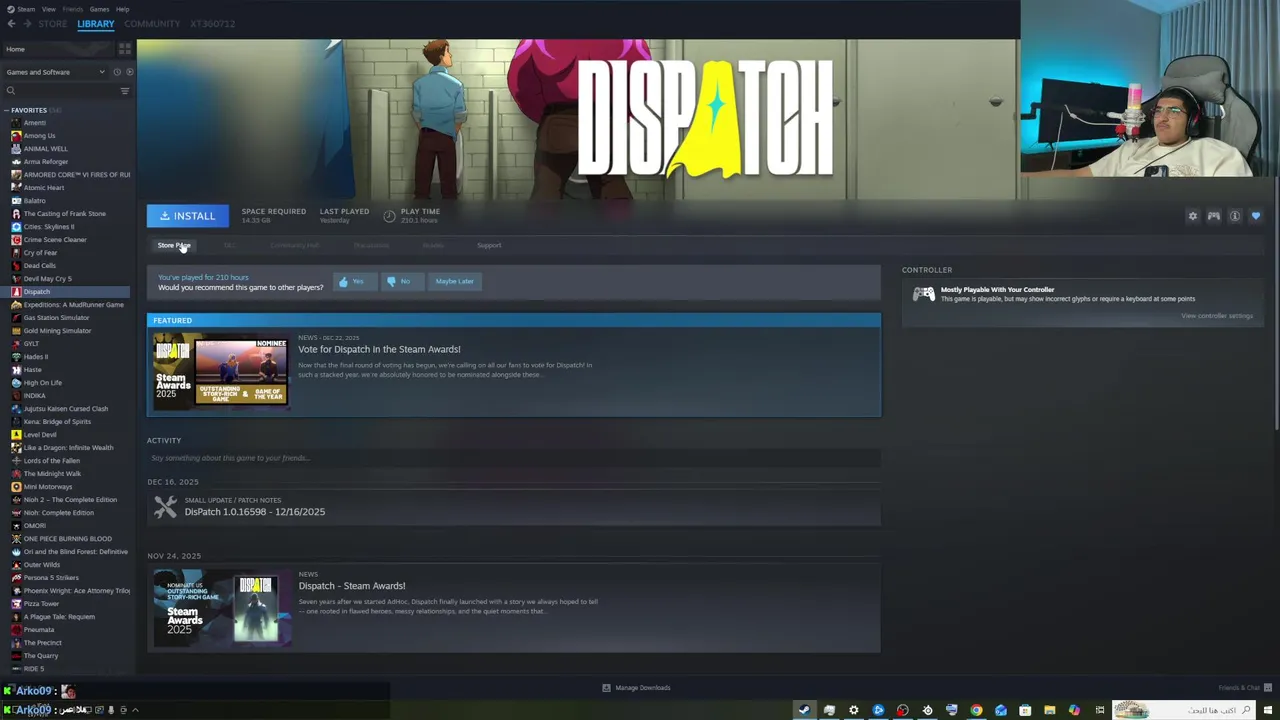Select Amenti in the library list
Screen dimensions: 1280x720
[35, 123]
